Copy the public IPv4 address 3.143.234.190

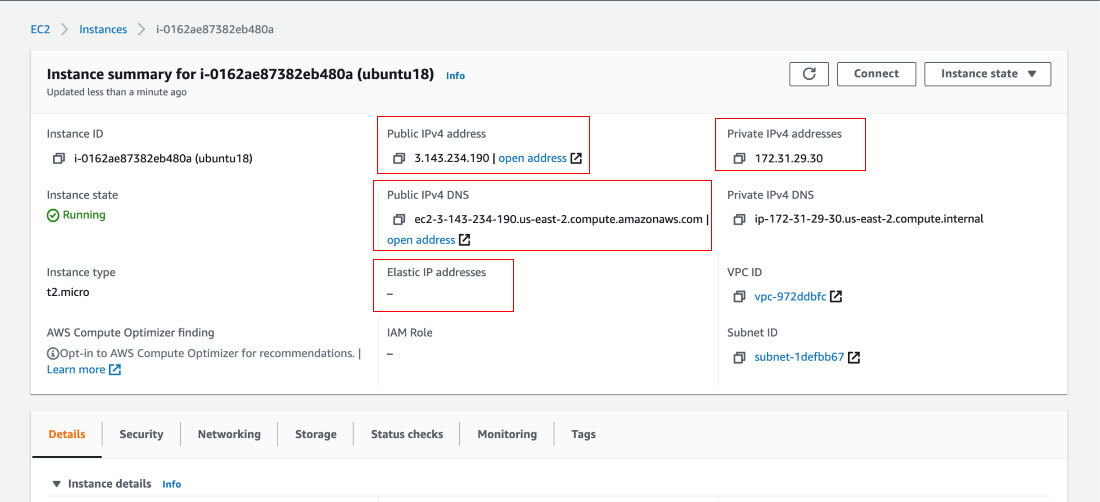click(399, 158)
